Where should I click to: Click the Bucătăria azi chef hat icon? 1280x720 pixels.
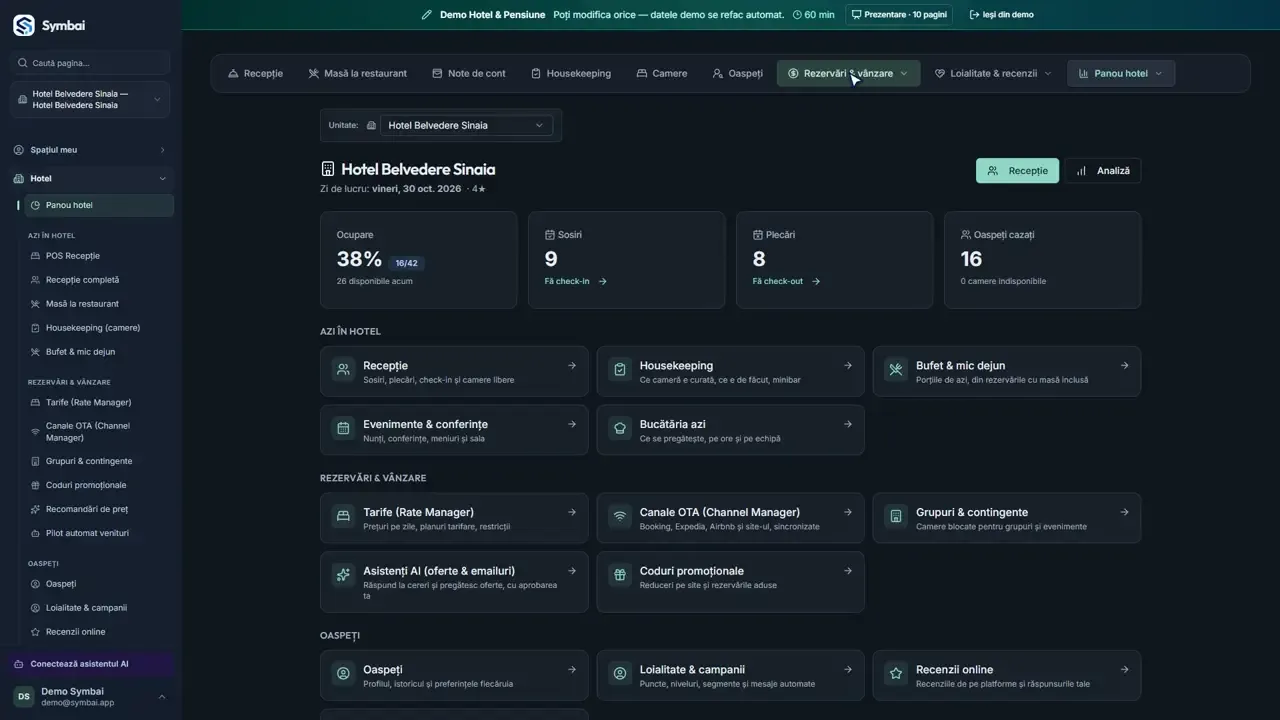[x=620, y=429]
